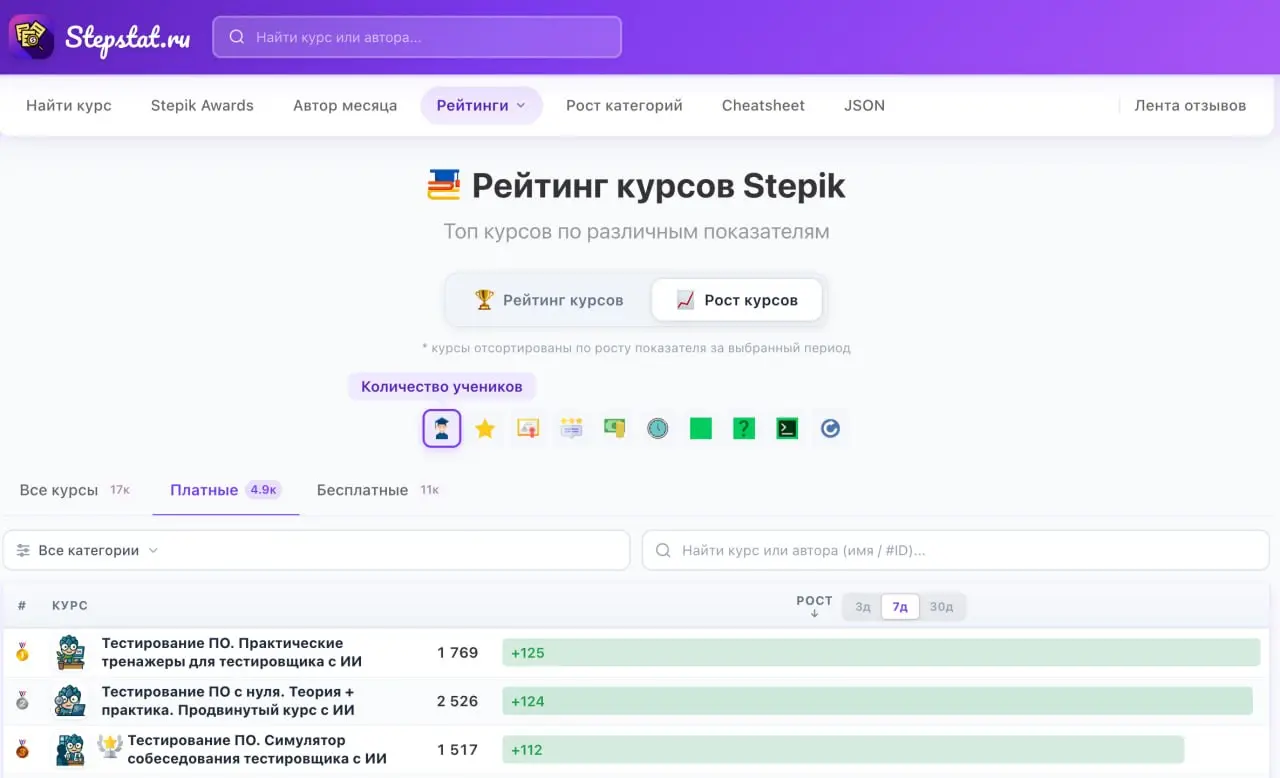Image resolution: width=1280 pixels, height=778 pixels.
Task: Click the filter sliders icon by Все категории
Action: click(23, 550)
